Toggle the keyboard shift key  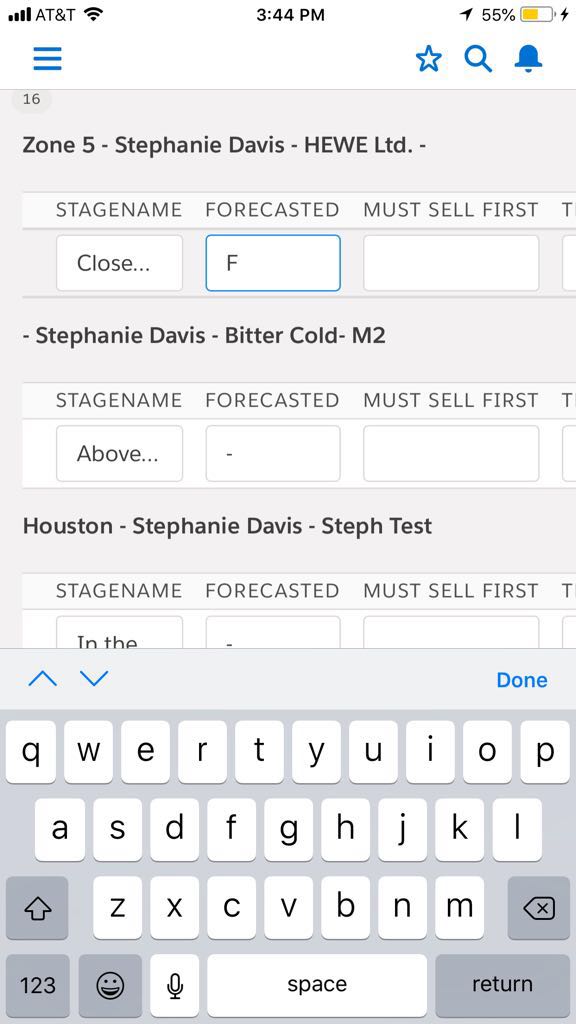(37, 908)
